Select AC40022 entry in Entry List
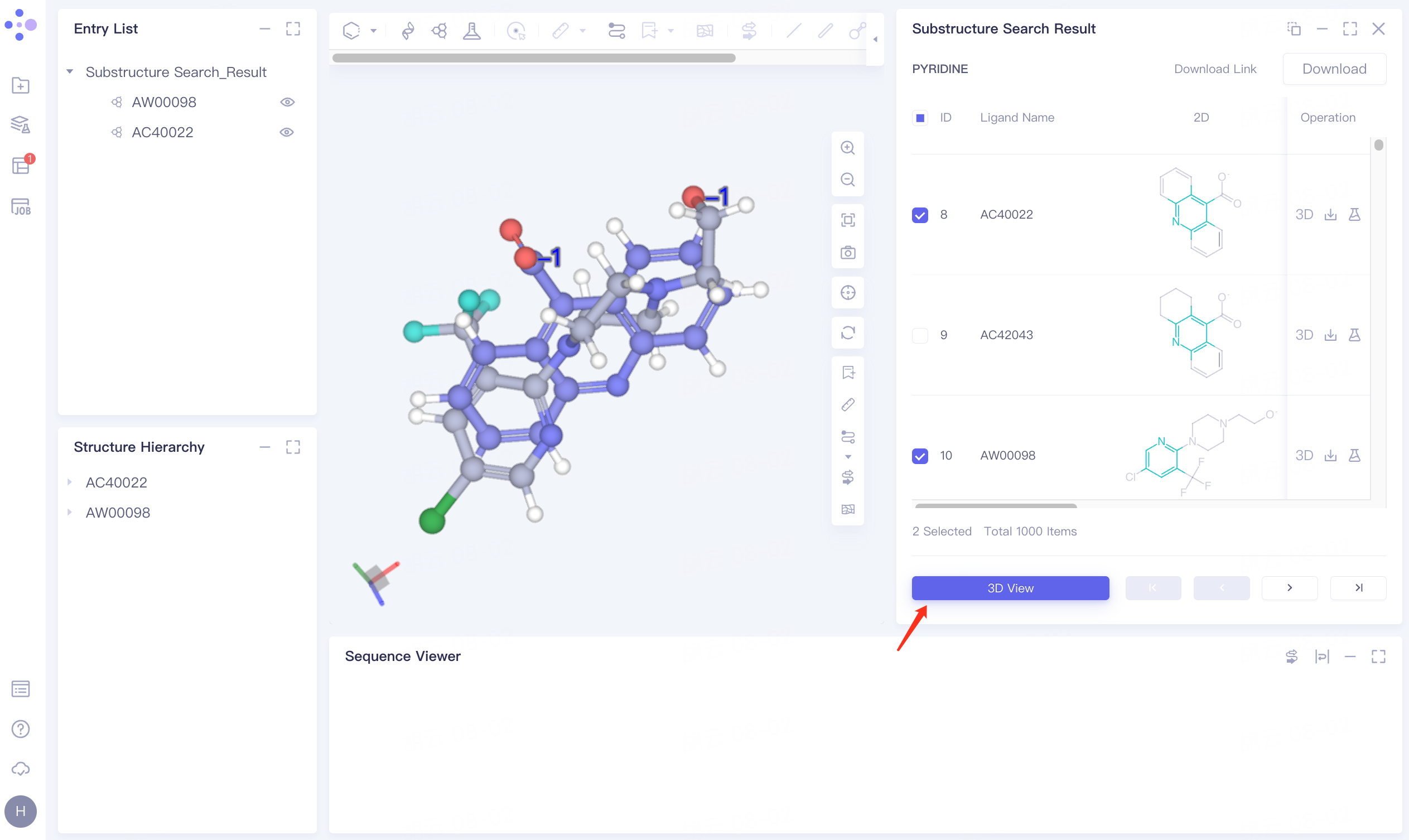Screen dimensions: 1409x840 [x=162, y=132]
